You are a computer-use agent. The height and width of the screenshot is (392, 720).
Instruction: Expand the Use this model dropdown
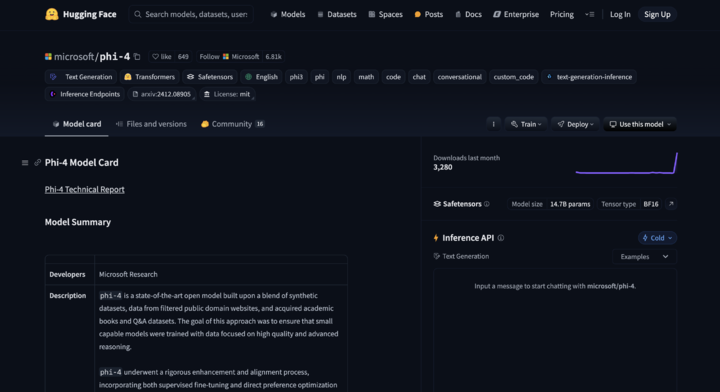coord(640,124)
